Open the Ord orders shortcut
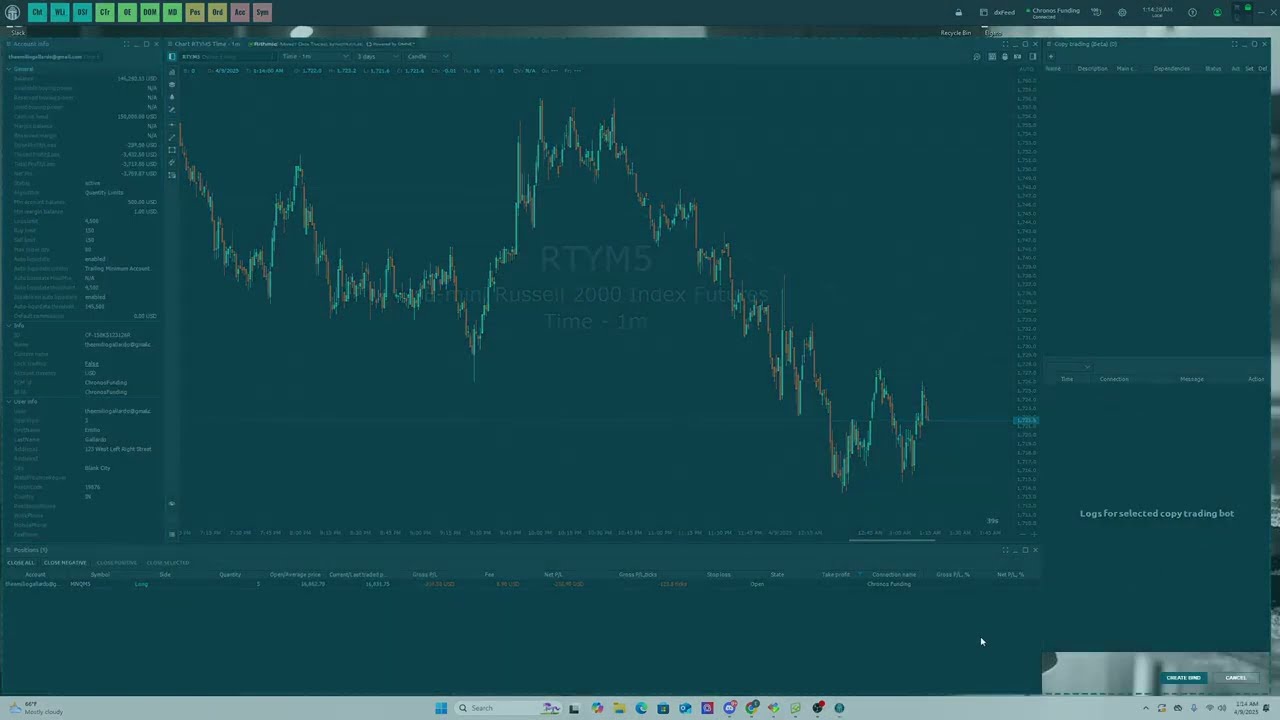Viewport: 1280px width, 720px height. click(217, 12)
